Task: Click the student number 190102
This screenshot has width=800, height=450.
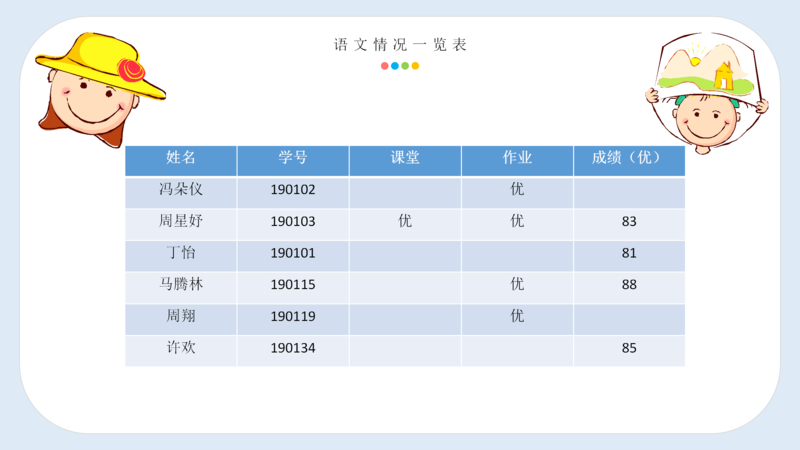Action: click(293, 192)
